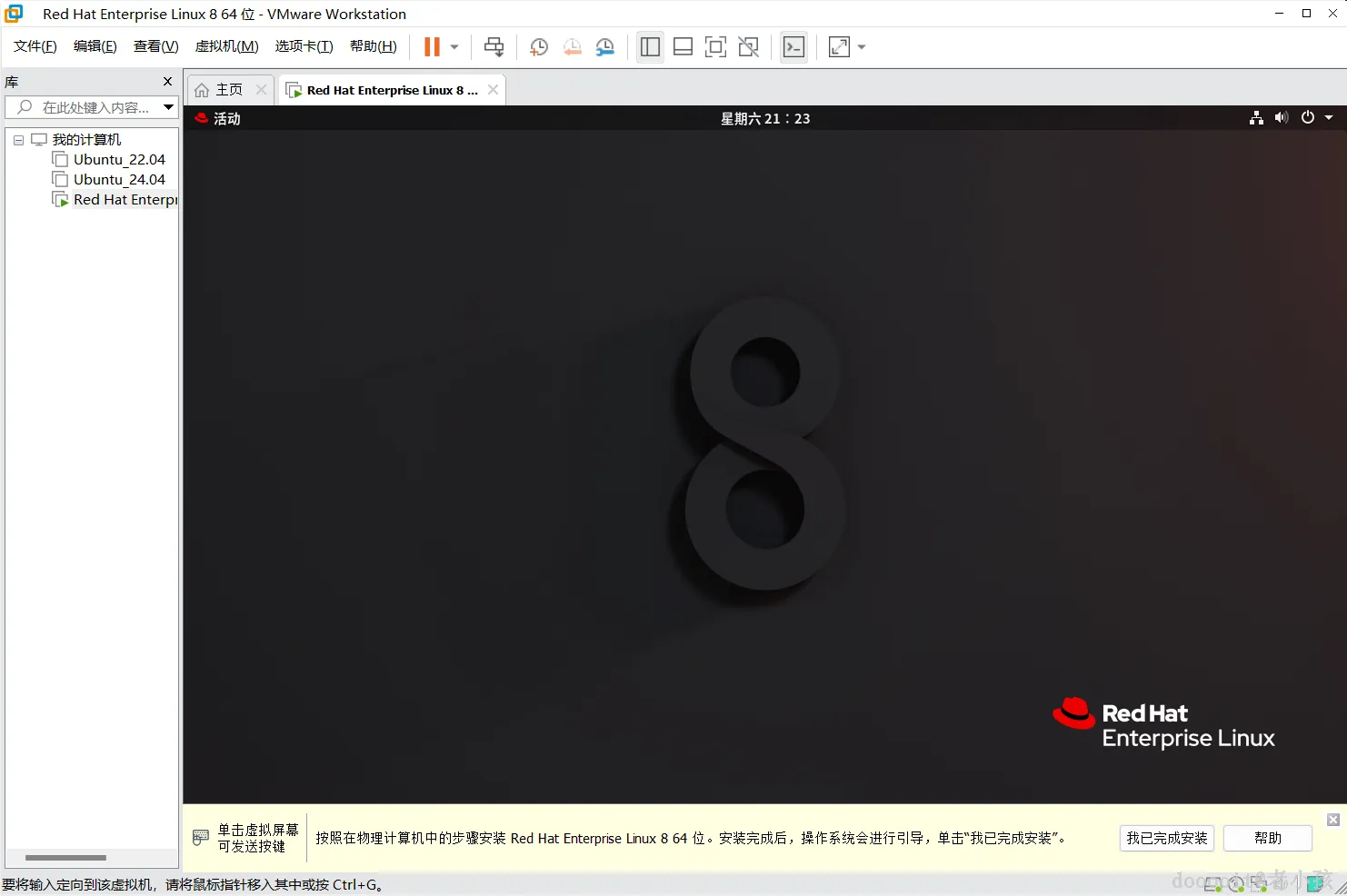This screenshot has width=1347, height=896.
Task: Open the virtual machine console view
Action: coord(793,46)
